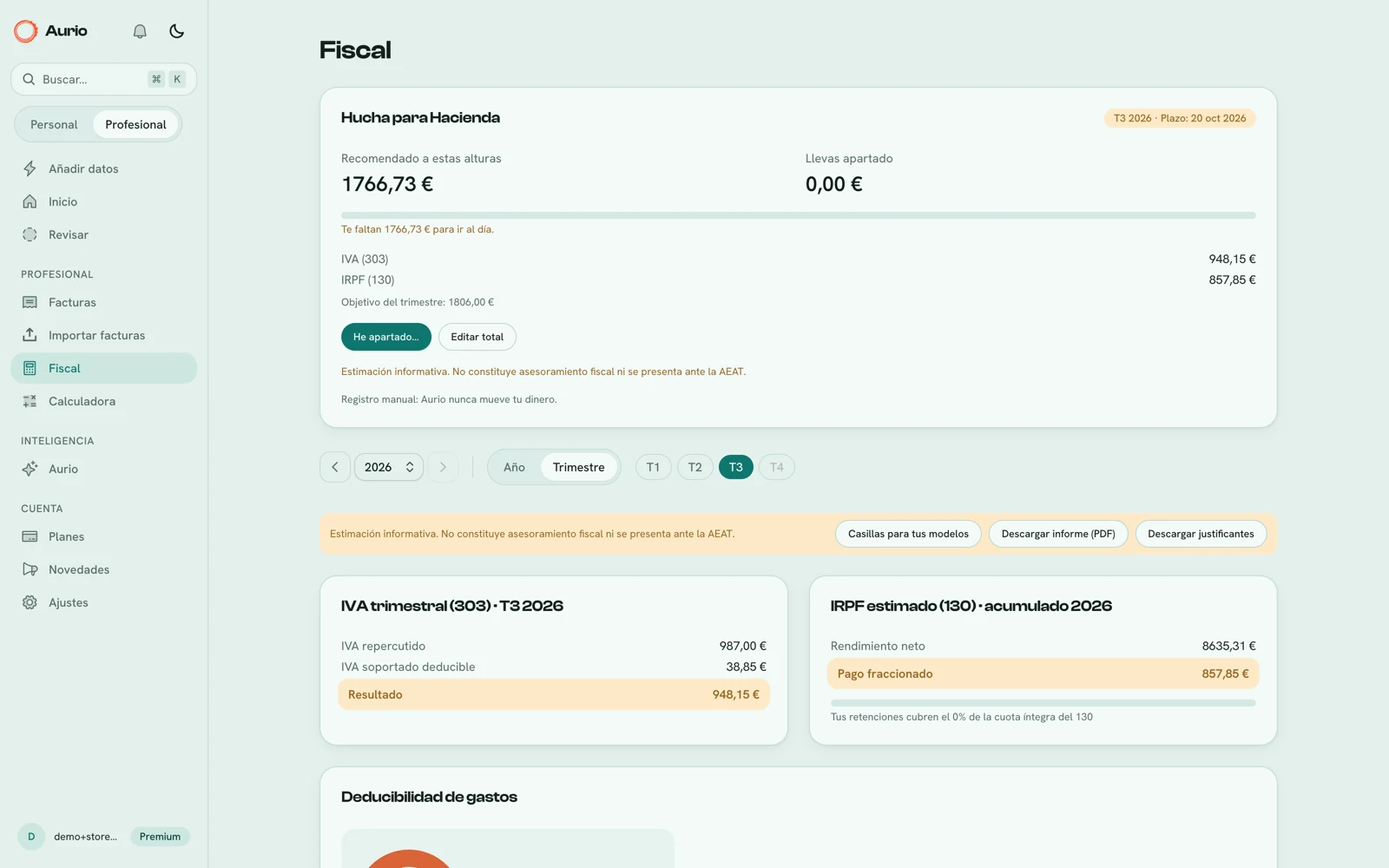
Task: Click the 'Deducibilidad de gastos' heading
Action: tap(429, 797)
